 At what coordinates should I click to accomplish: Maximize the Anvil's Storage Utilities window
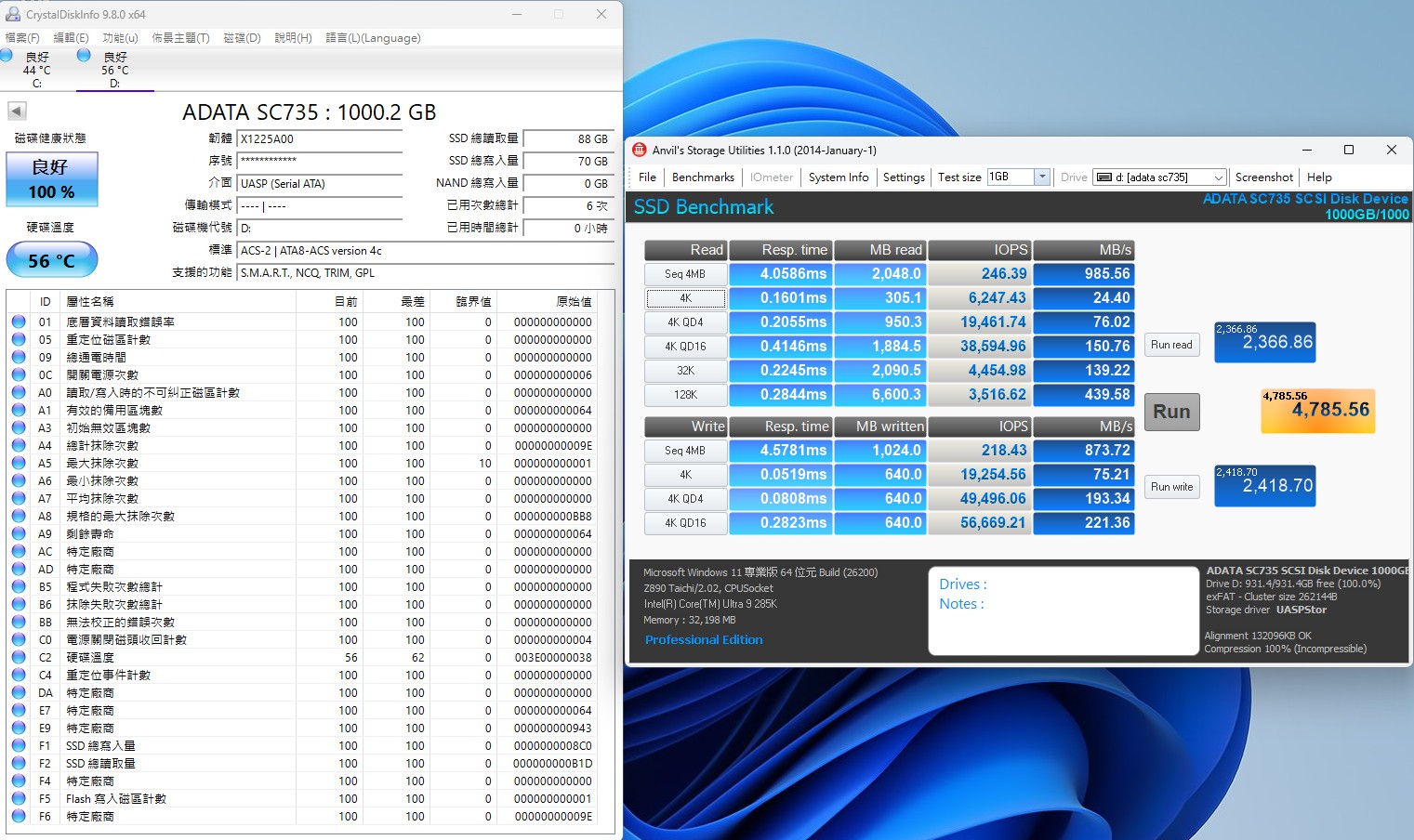1349,150
